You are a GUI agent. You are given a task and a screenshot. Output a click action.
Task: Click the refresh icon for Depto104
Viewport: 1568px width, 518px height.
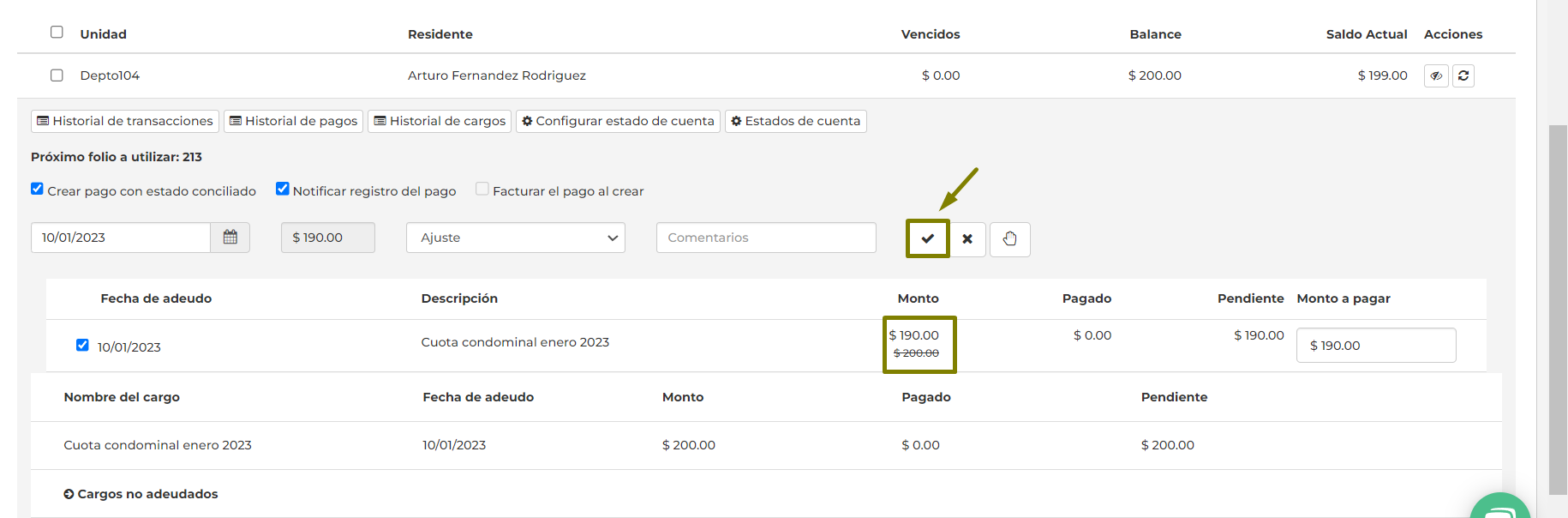pyautogui.click(x=1463, y=75)
